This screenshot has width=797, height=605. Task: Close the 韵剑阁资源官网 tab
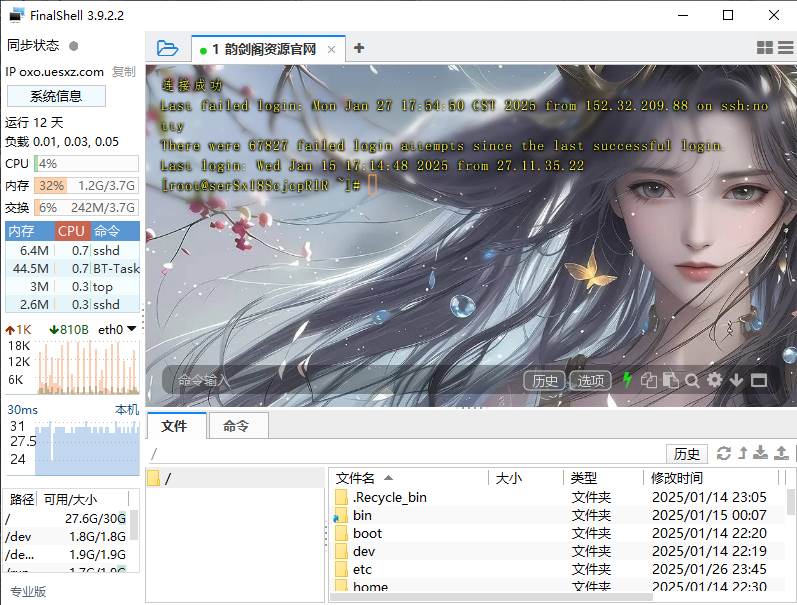click(x=331, y=49)
